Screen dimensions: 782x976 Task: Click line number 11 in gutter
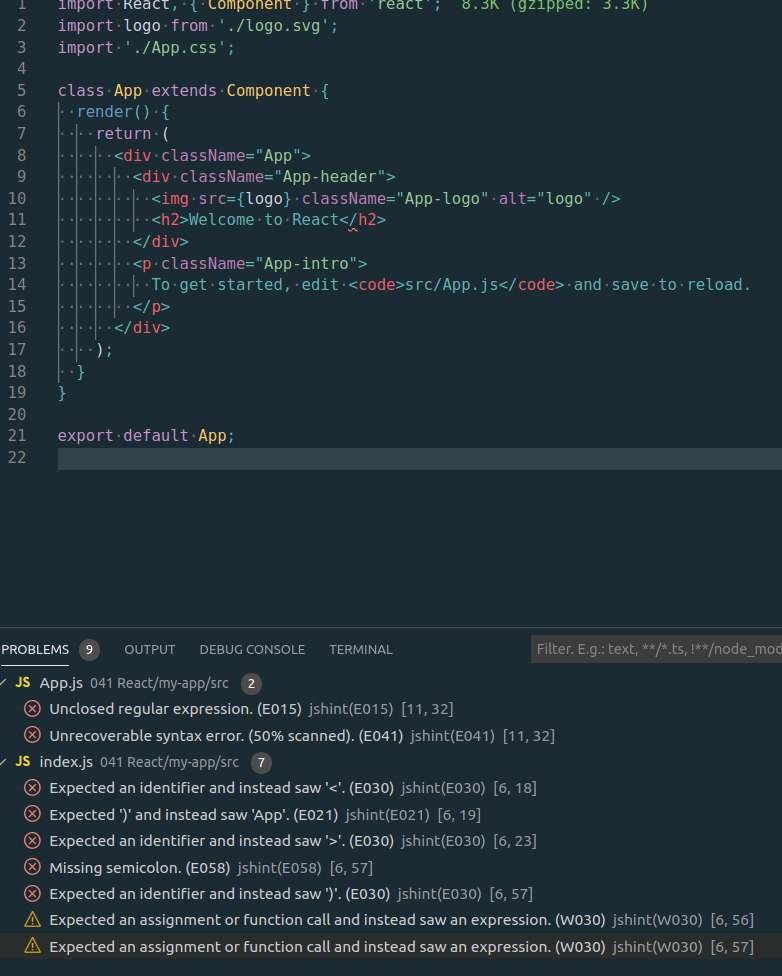click(x=17, y=219)
